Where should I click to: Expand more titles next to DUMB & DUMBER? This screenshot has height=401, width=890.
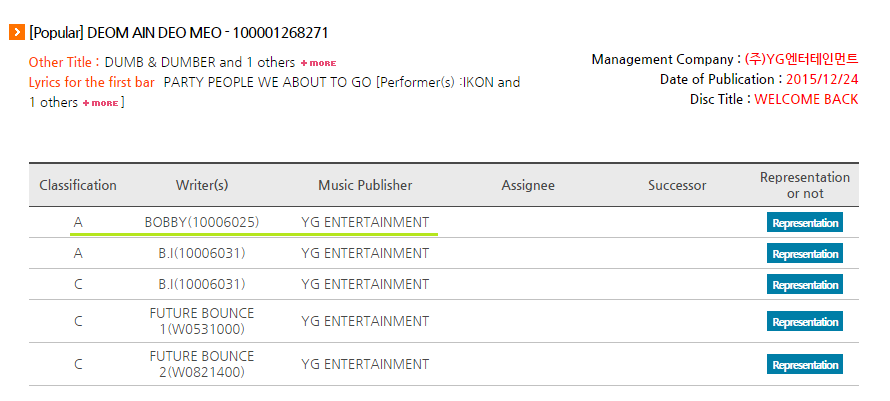click(318, 63)
